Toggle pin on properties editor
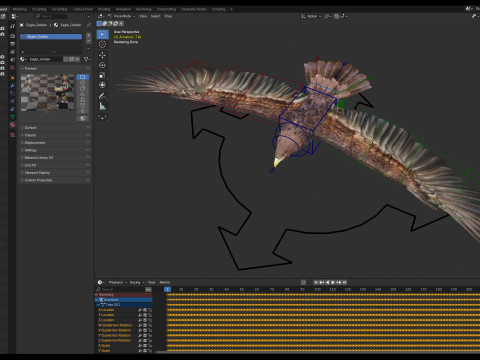This screenshot has width=480, height=360. click(x=89, y=25)
